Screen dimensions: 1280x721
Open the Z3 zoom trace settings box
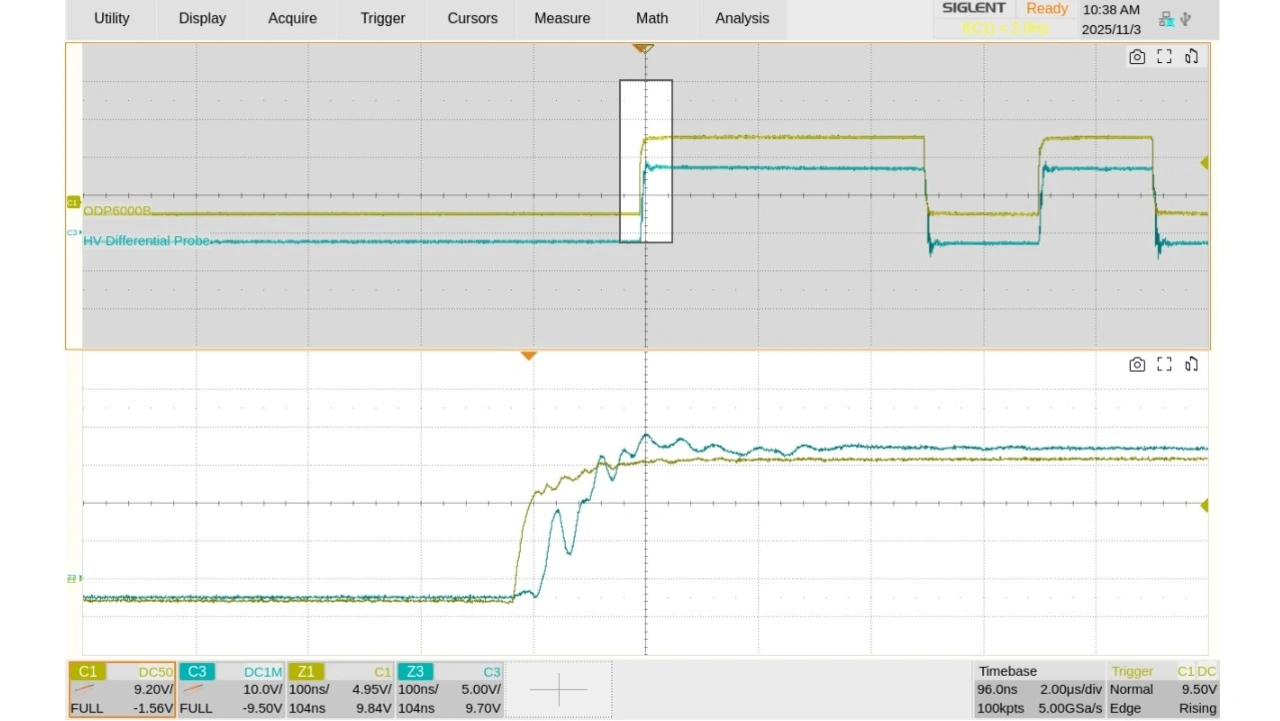point(449,689)
